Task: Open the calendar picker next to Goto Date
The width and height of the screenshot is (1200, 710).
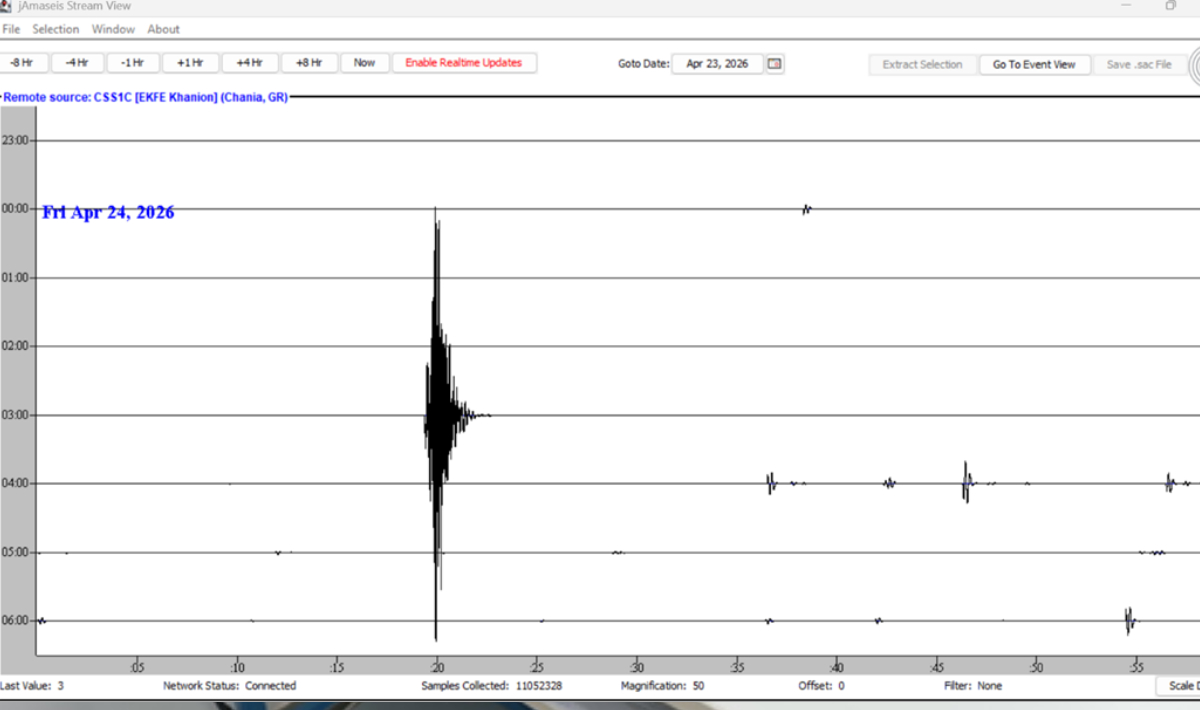Action: coord(775,64)
